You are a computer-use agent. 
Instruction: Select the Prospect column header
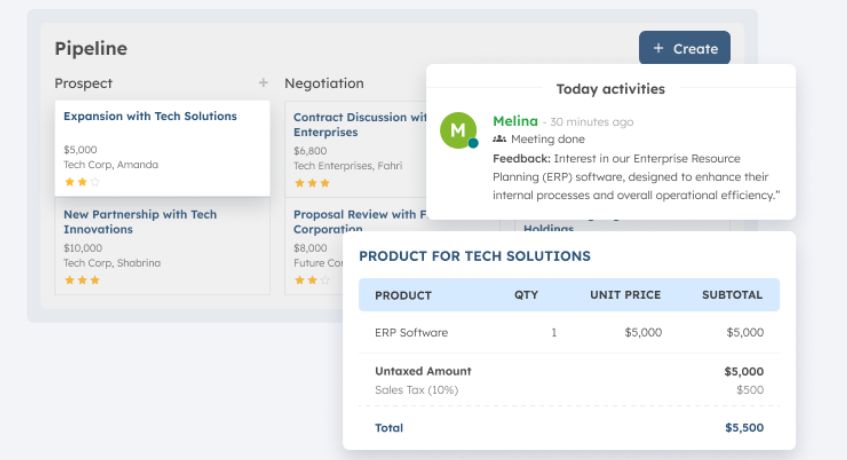point(83,83)
